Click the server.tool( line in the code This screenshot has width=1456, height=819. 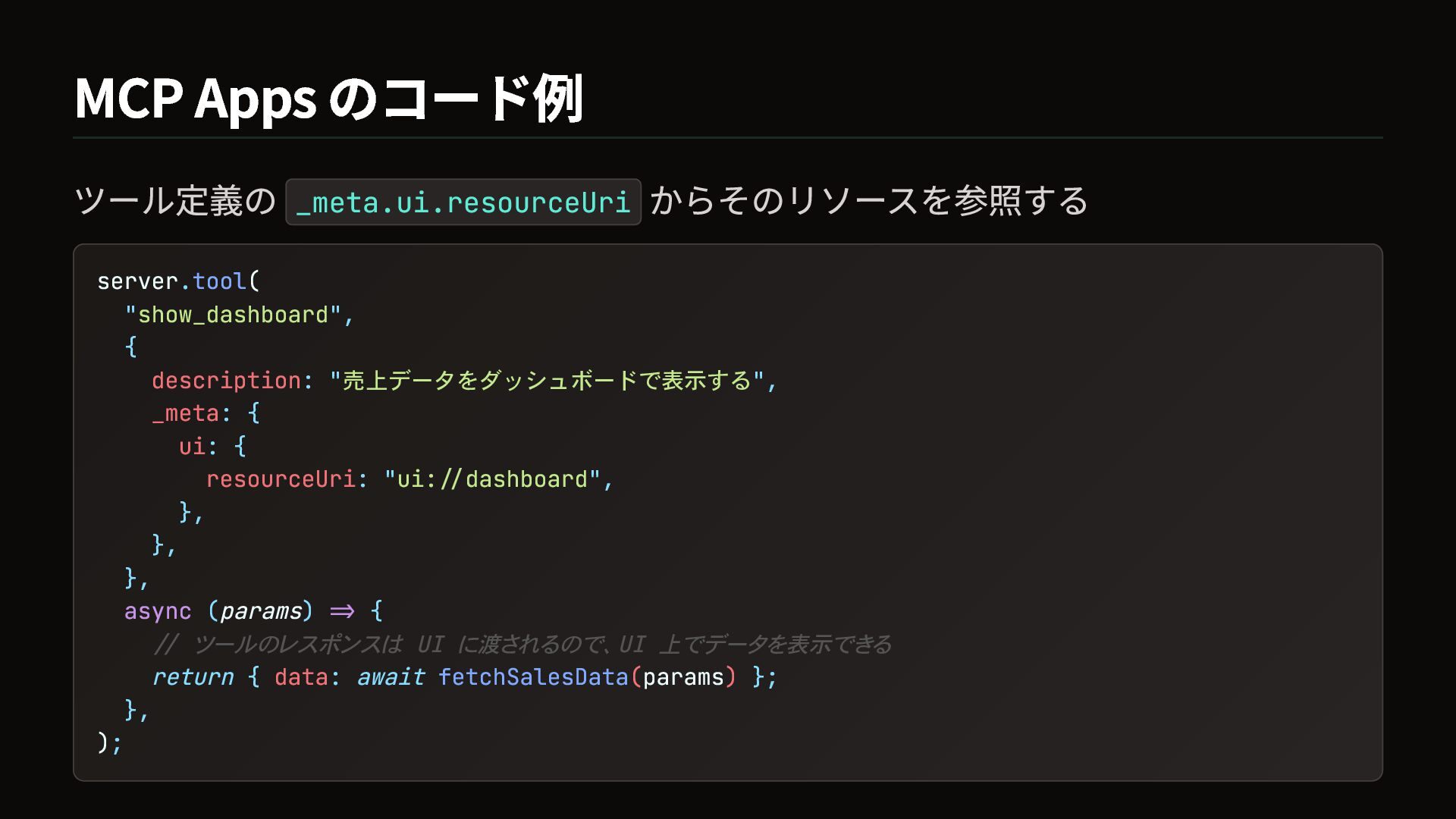click(178, 281)
